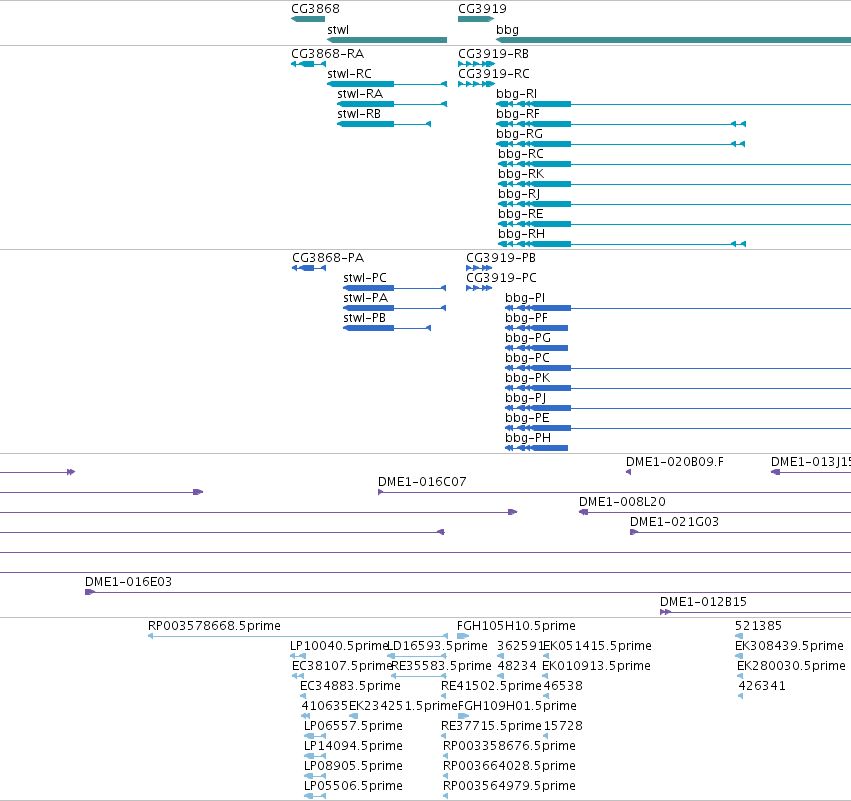The image size is (851, 801).
Task: Select clone DME1-016C07
Action: pyautogui.click(x=614, y=492)
